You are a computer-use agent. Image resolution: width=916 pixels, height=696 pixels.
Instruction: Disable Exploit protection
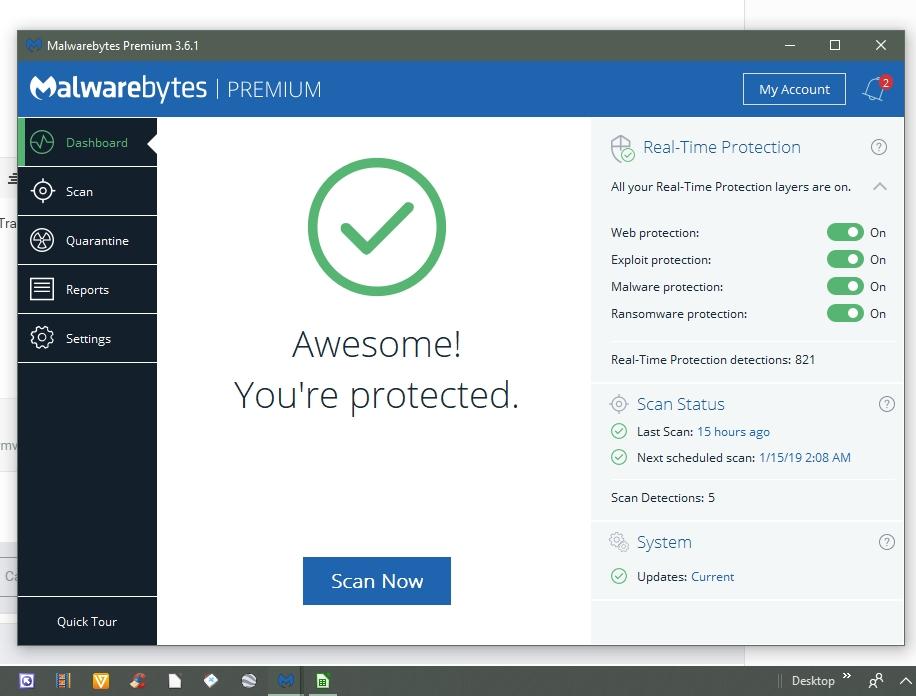pyautogui.click(x=846, y=259)
